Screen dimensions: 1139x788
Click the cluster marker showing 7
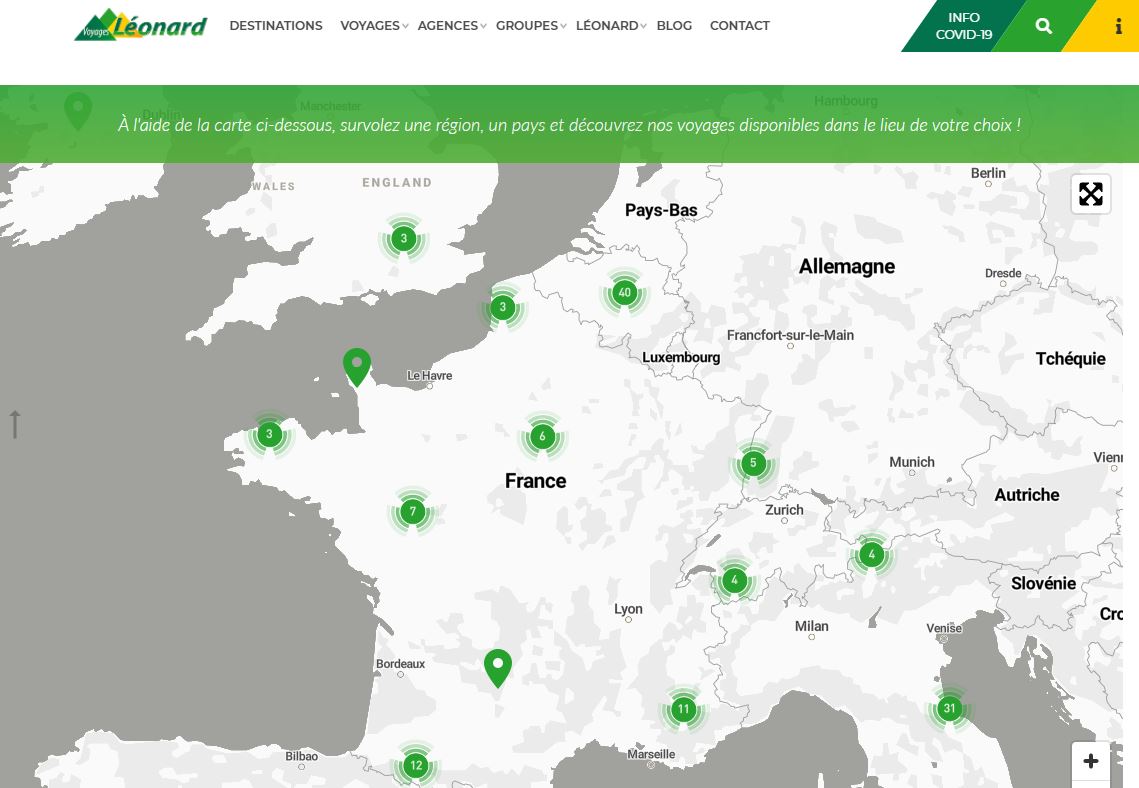click(x=413, y=512)
